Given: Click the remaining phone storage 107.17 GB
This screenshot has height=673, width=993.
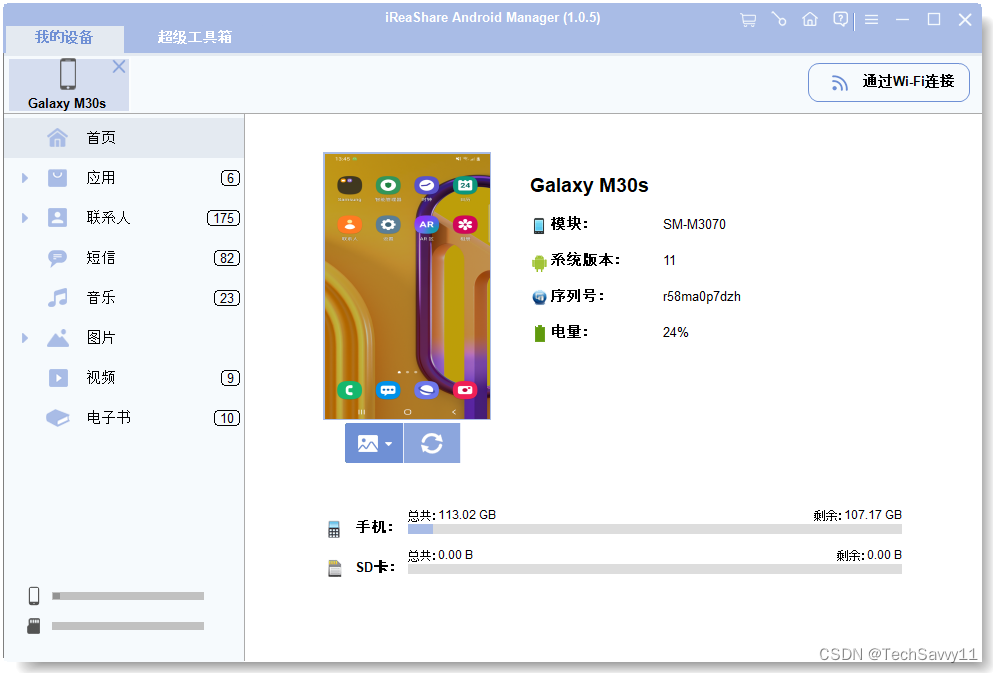Looking at the screenshot, I should (873, 515).
